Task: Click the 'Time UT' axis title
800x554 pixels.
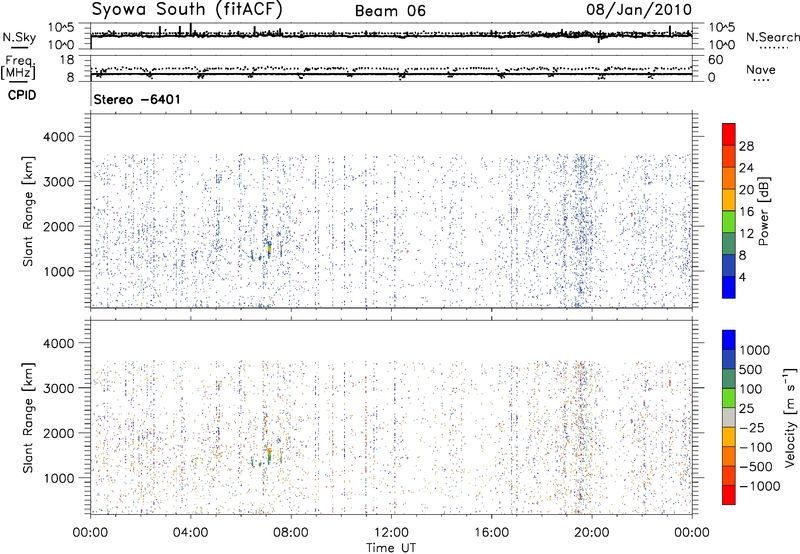Action: (x=391, y=548)
